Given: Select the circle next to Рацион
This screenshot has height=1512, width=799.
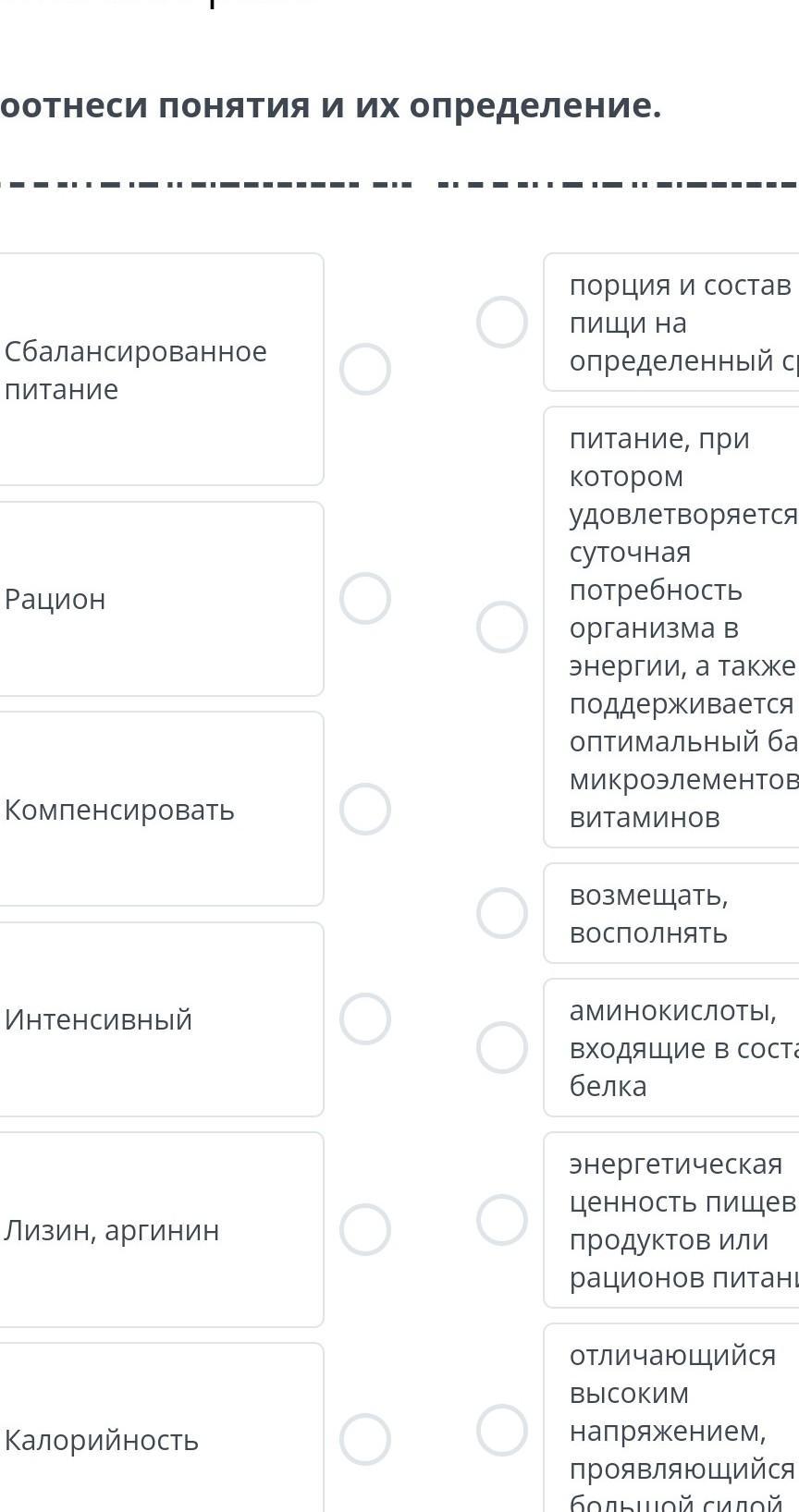Looking at the screenshot, I should 365,599.
